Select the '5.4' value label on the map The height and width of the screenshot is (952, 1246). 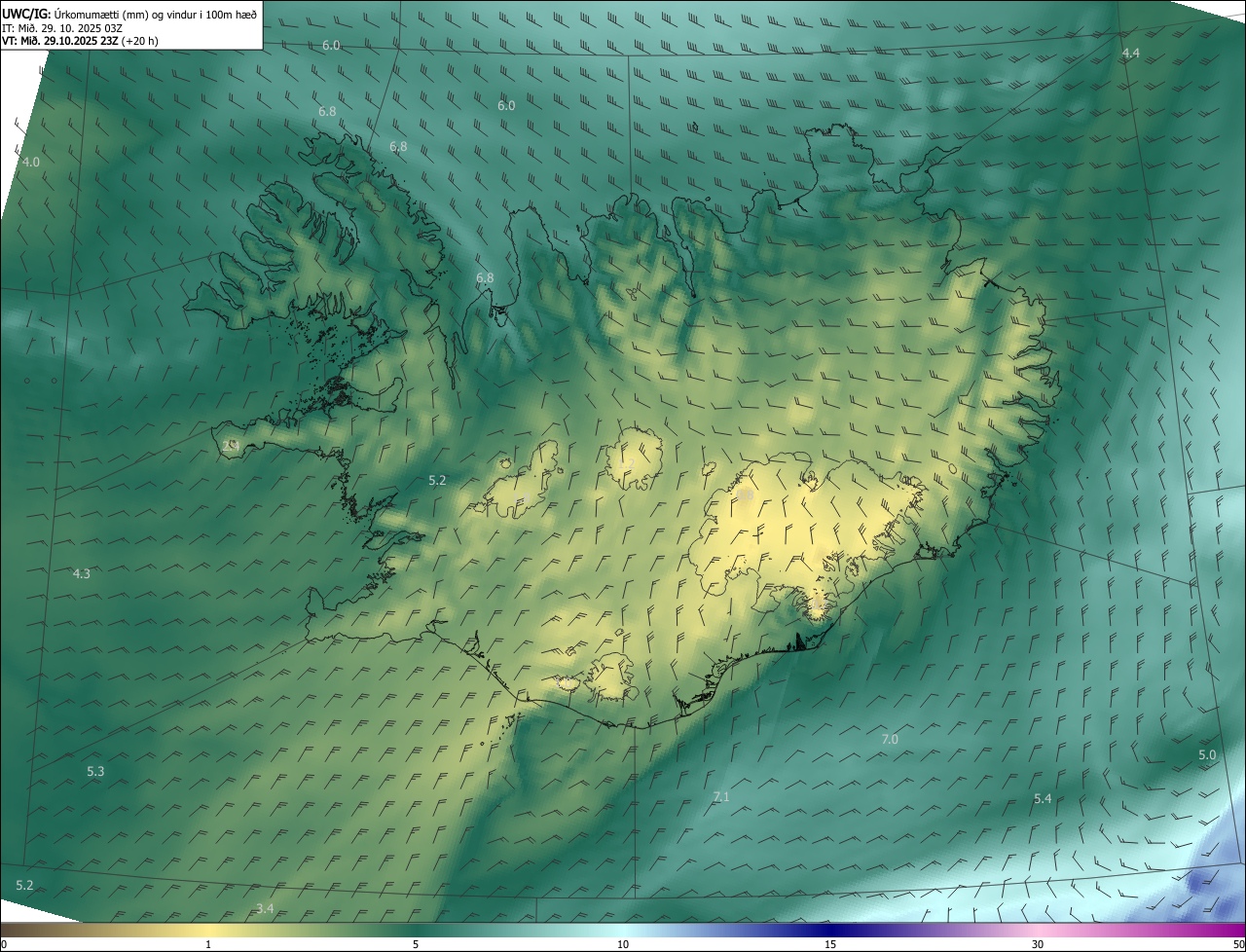[1043, 799]
